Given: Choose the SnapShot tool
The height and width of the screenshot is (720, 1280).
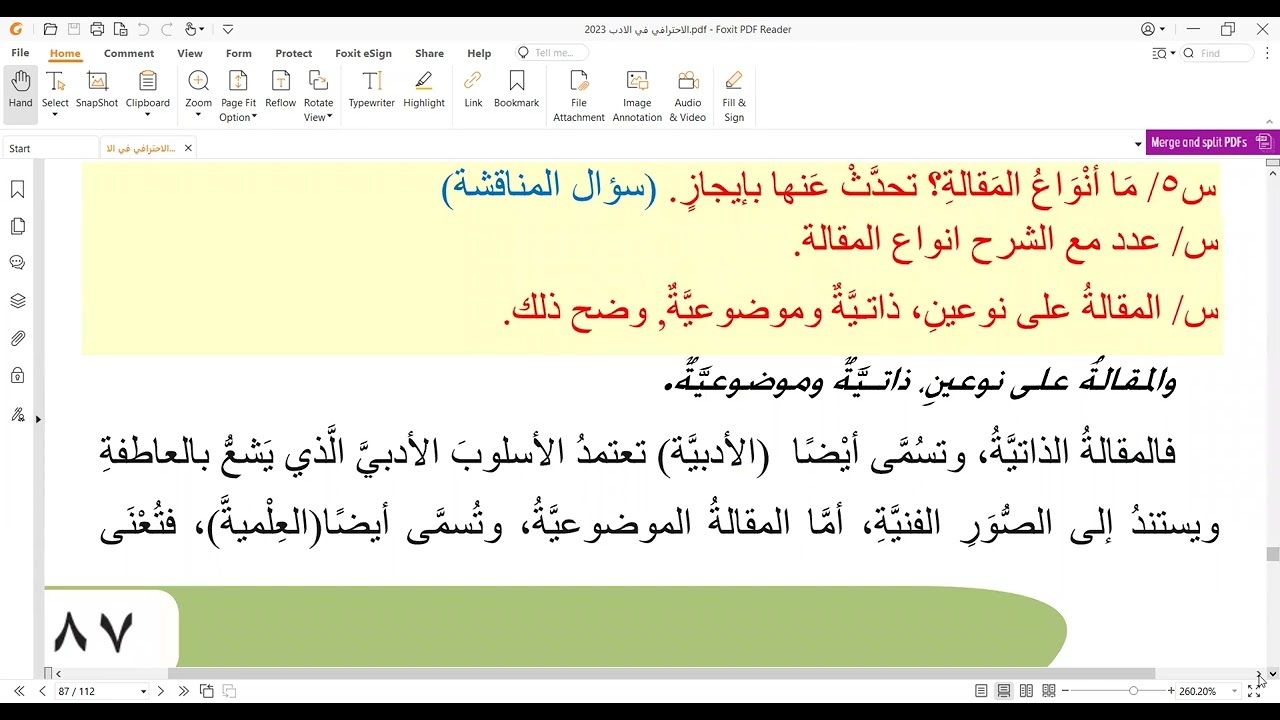Looking at the screenshot, I should [x=97, y=89].
